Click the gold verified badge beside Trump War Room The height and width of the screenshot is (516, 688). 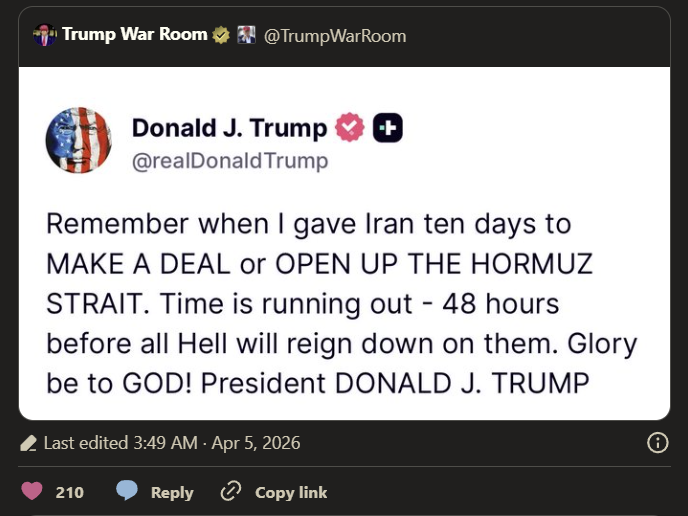pyautogui.click(x=221, y=35)
